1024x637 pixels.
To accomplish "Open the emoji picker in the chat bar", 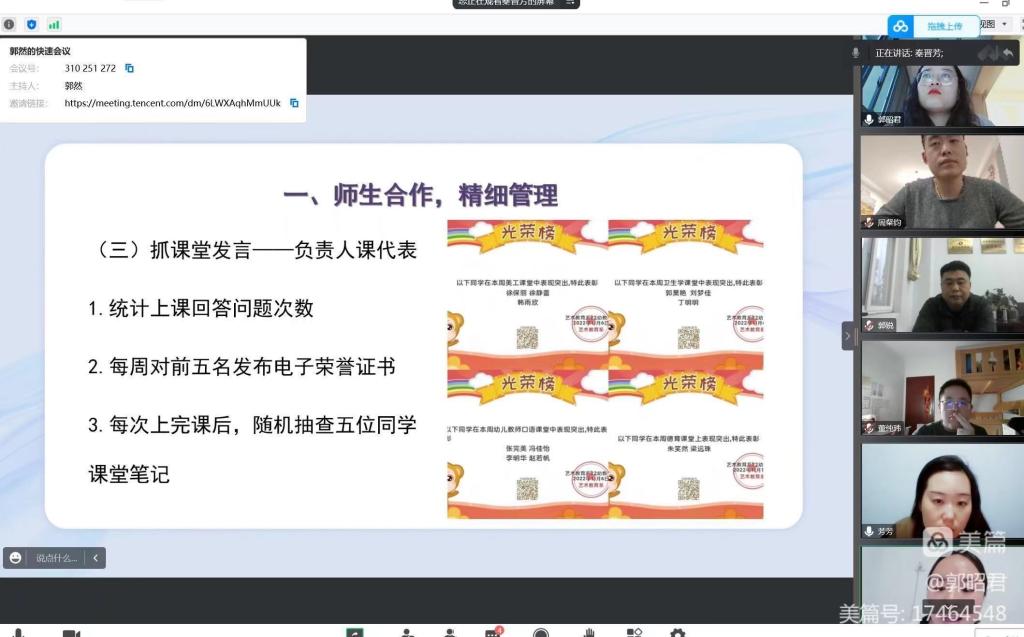I will coord(16,558).
